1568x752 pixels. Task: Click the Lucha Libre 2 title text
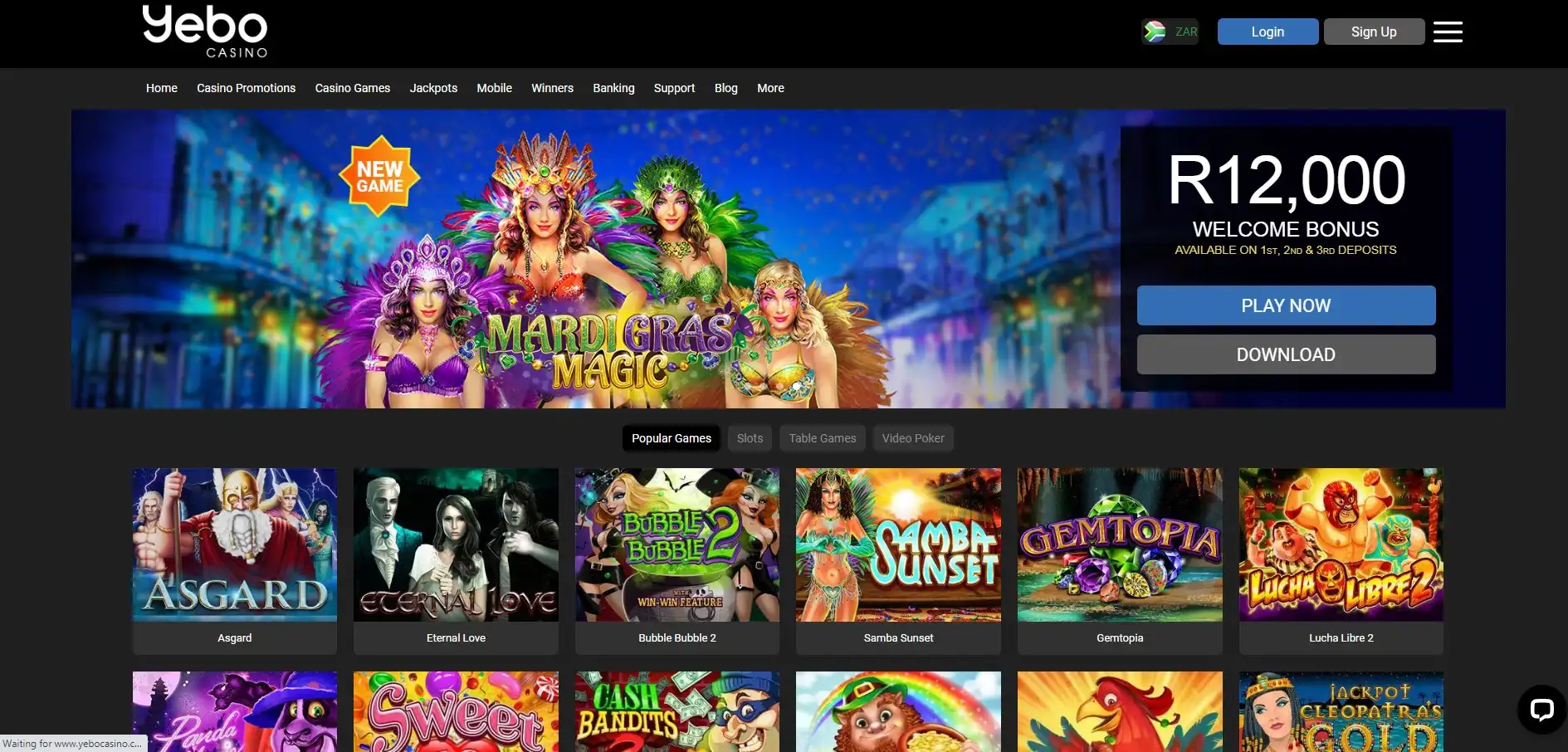click(x=1341, y=637)
